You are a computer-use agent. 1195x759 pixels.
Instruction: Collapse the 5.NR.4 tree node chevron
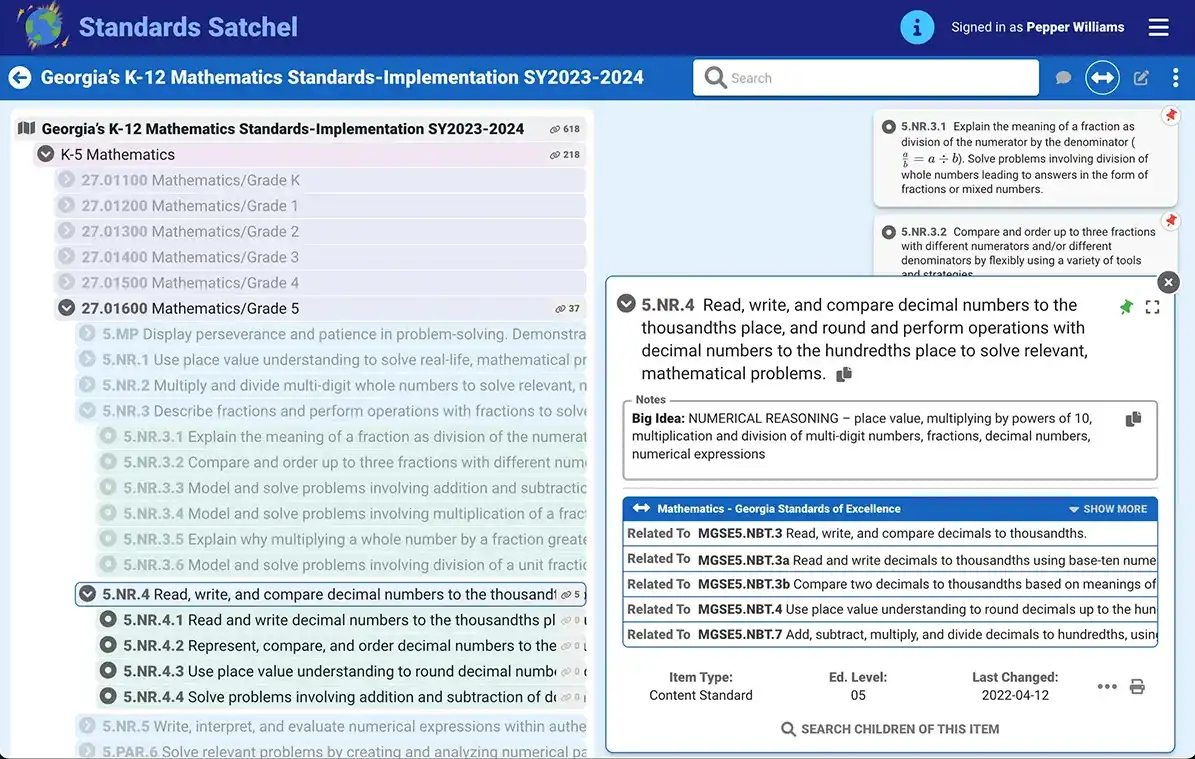(88, 594)
